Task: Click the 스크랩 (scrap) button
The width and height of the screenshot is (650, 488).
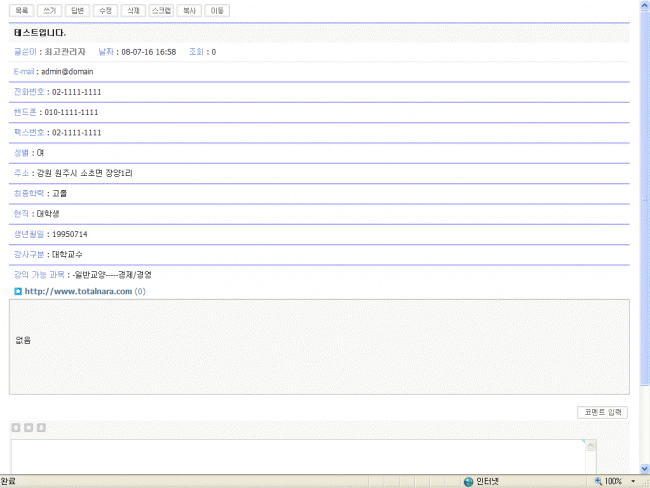Action: tap(161, 10)
